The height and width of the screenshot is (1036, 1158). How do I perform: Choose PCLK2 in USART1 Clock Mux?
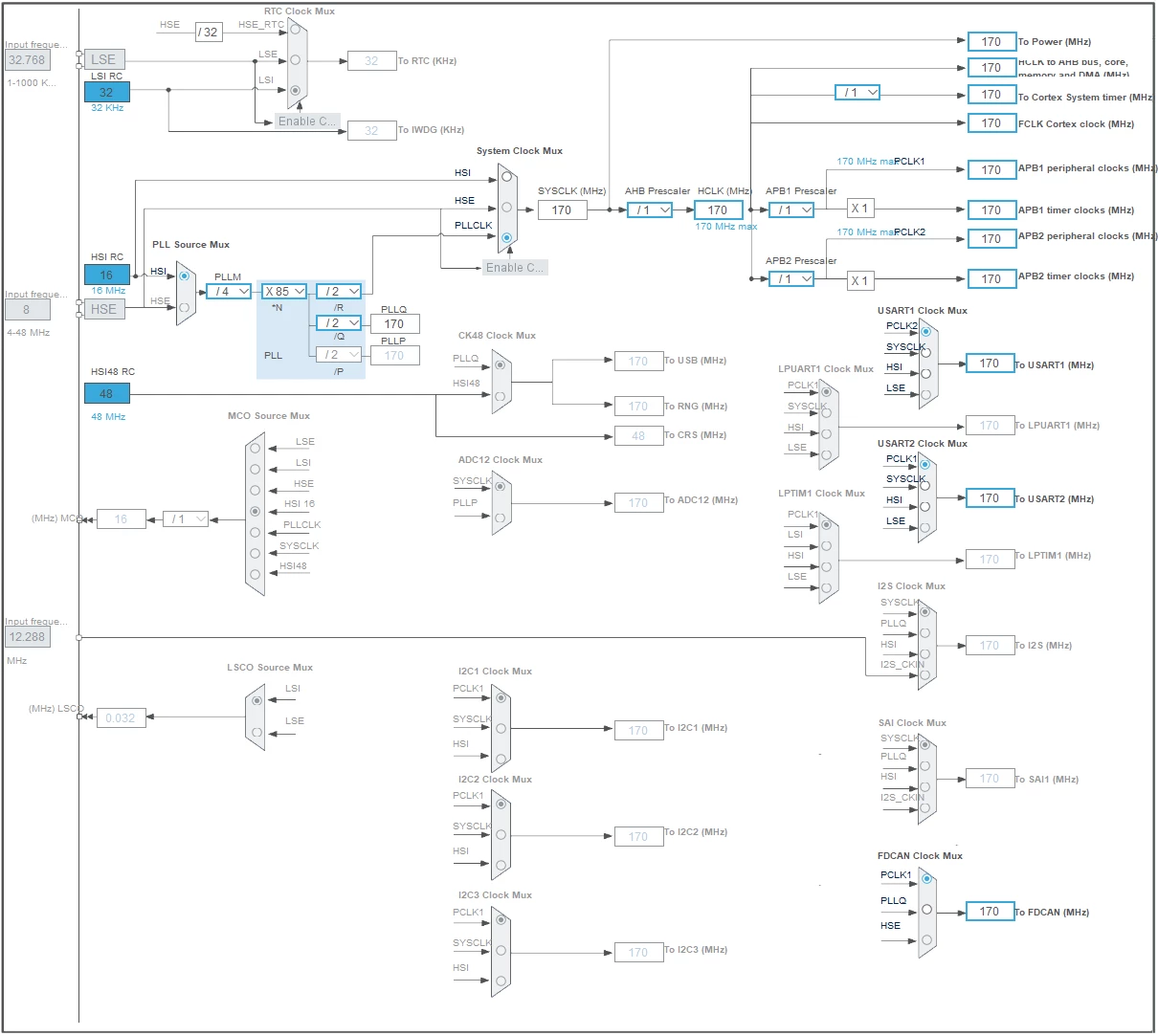(925, 331)
